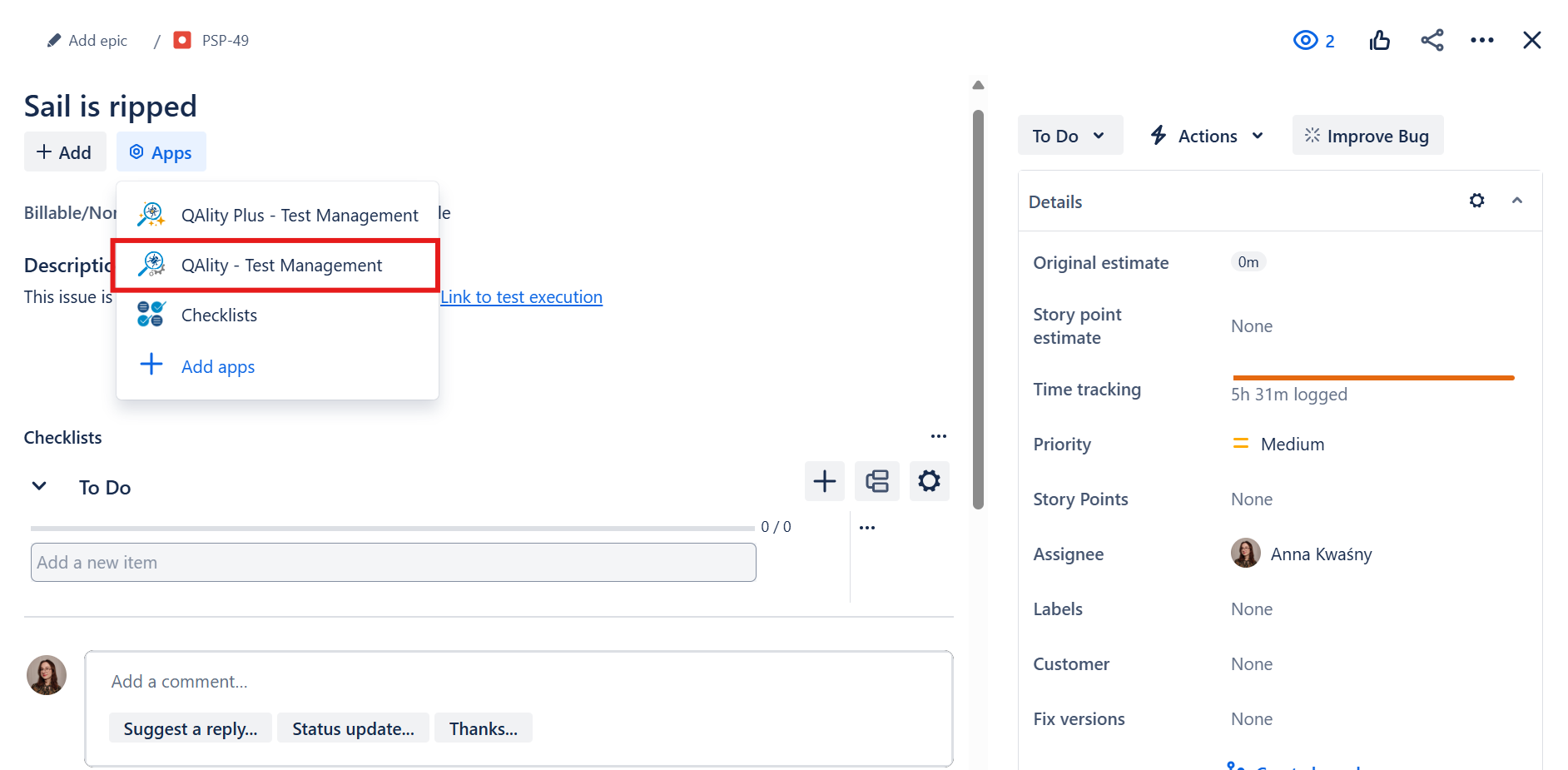This screenshot has width=1568, height=770.
Task: Choose Add apps in the menu
Action: 277,366
